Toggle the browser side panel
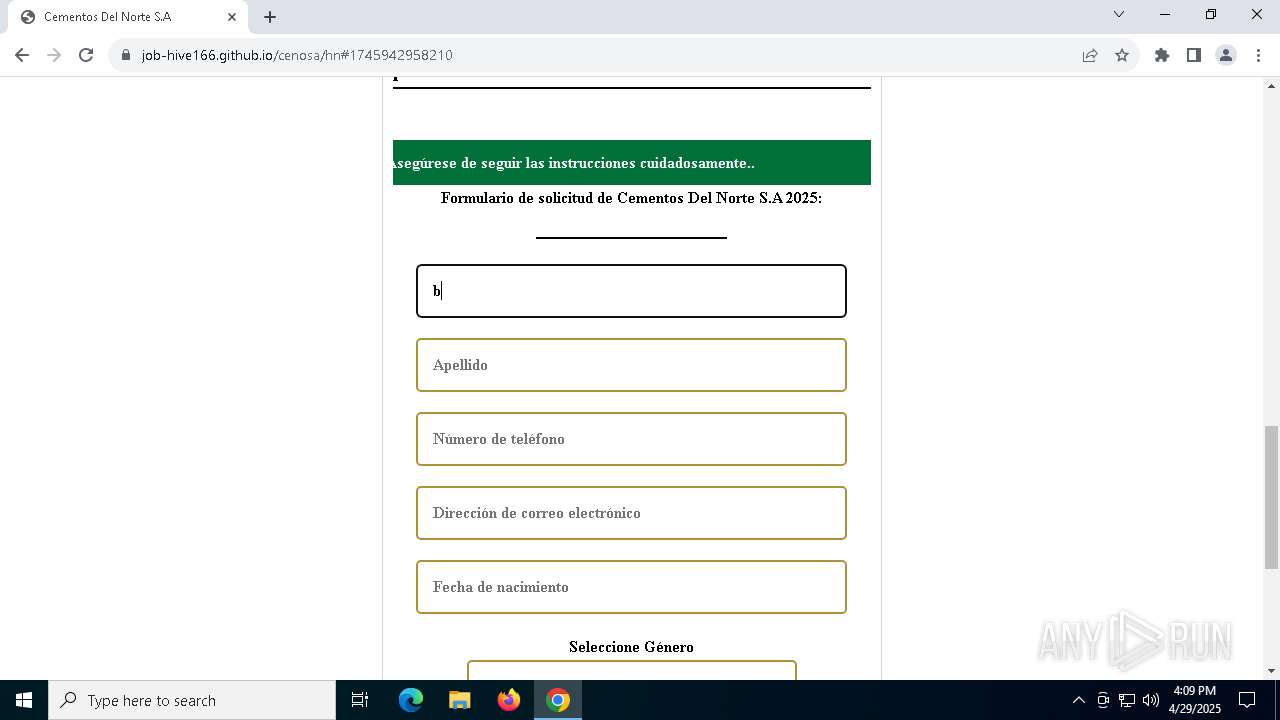The image size is (1280, 720). (x=1194, y=55)
